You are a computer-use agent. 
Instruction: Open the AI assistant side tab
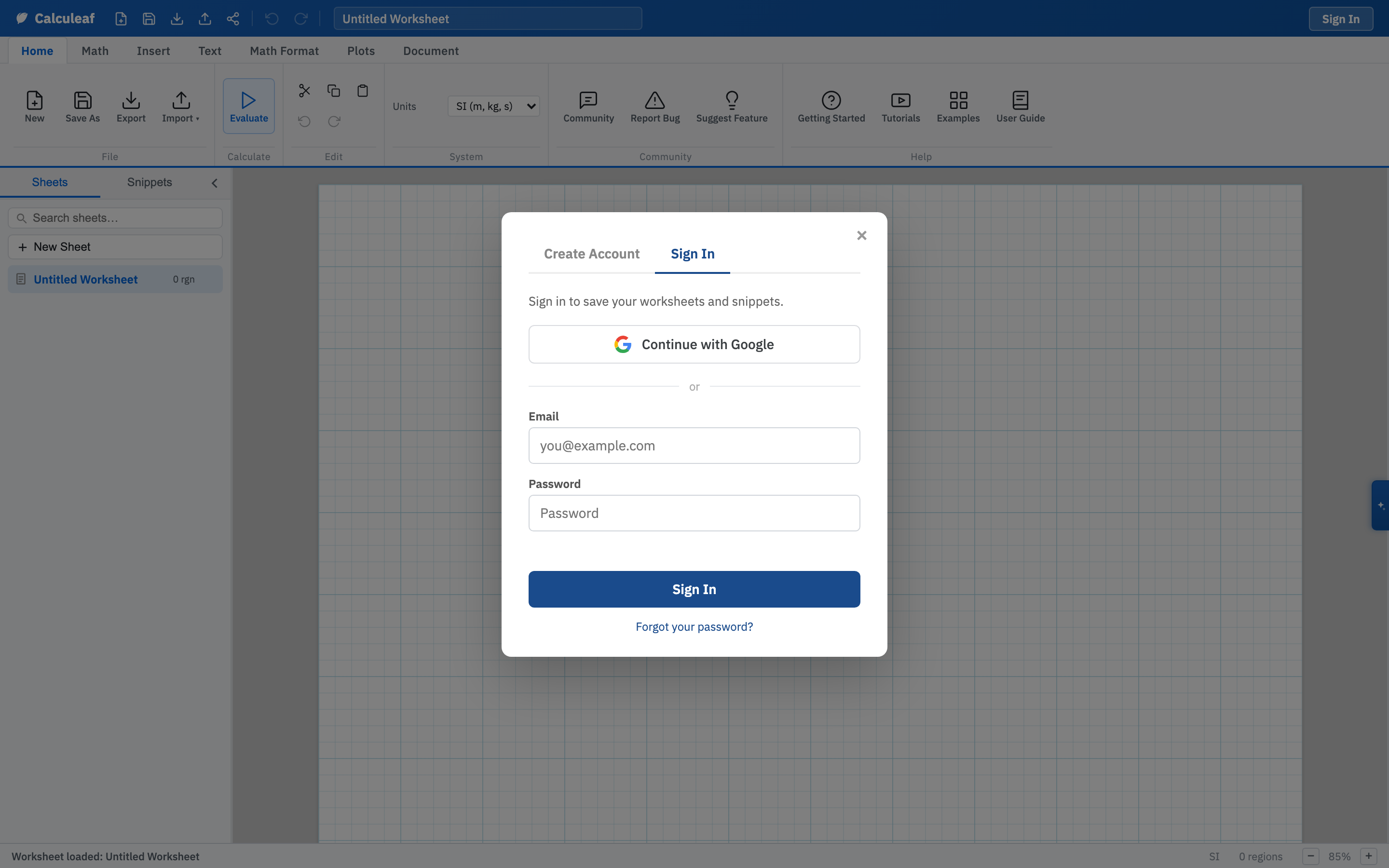click(1380, 505)
